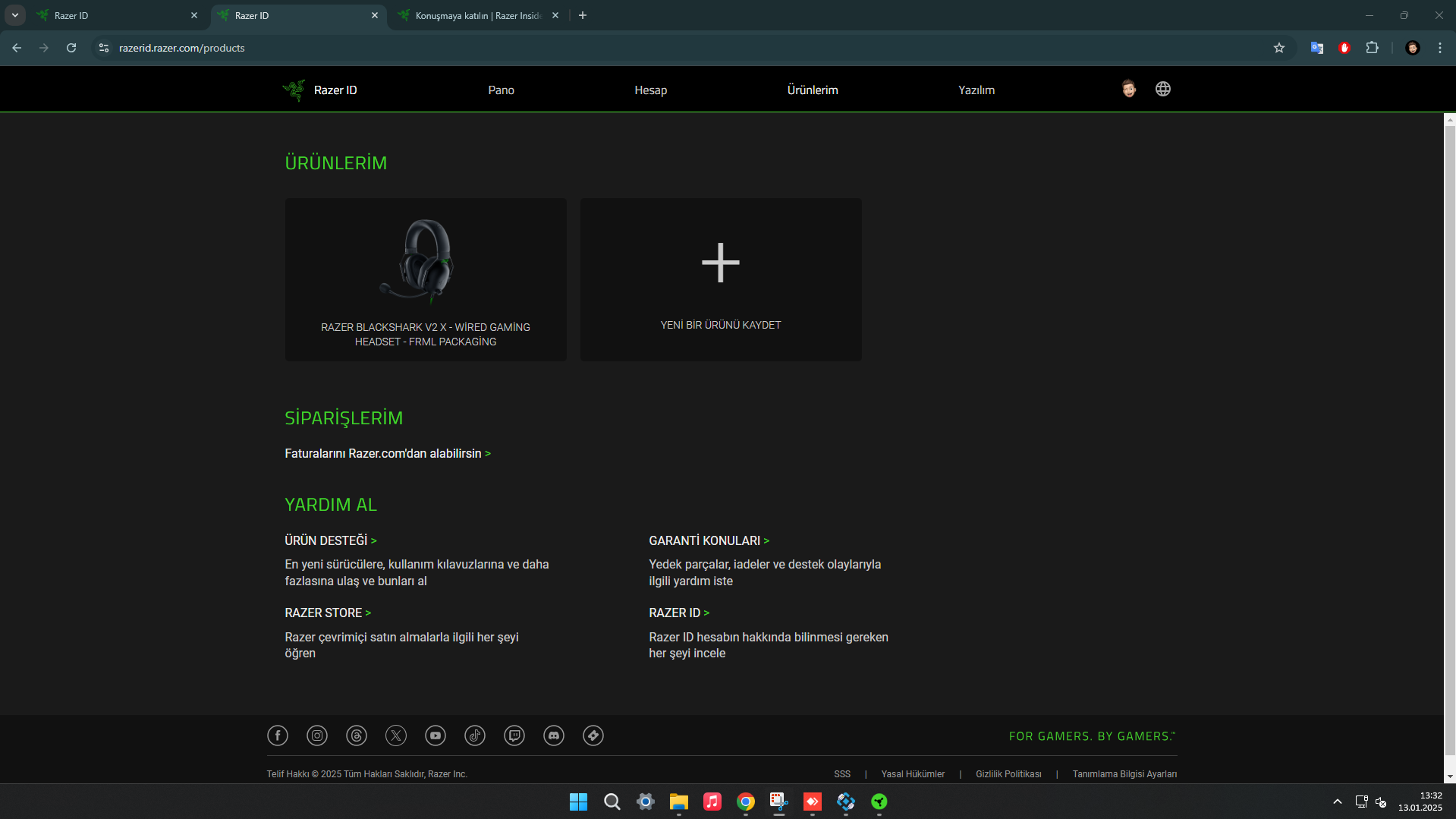
Task: Open Tanımlama Bilgisi Ayarları link
Action: [1124, 774]
